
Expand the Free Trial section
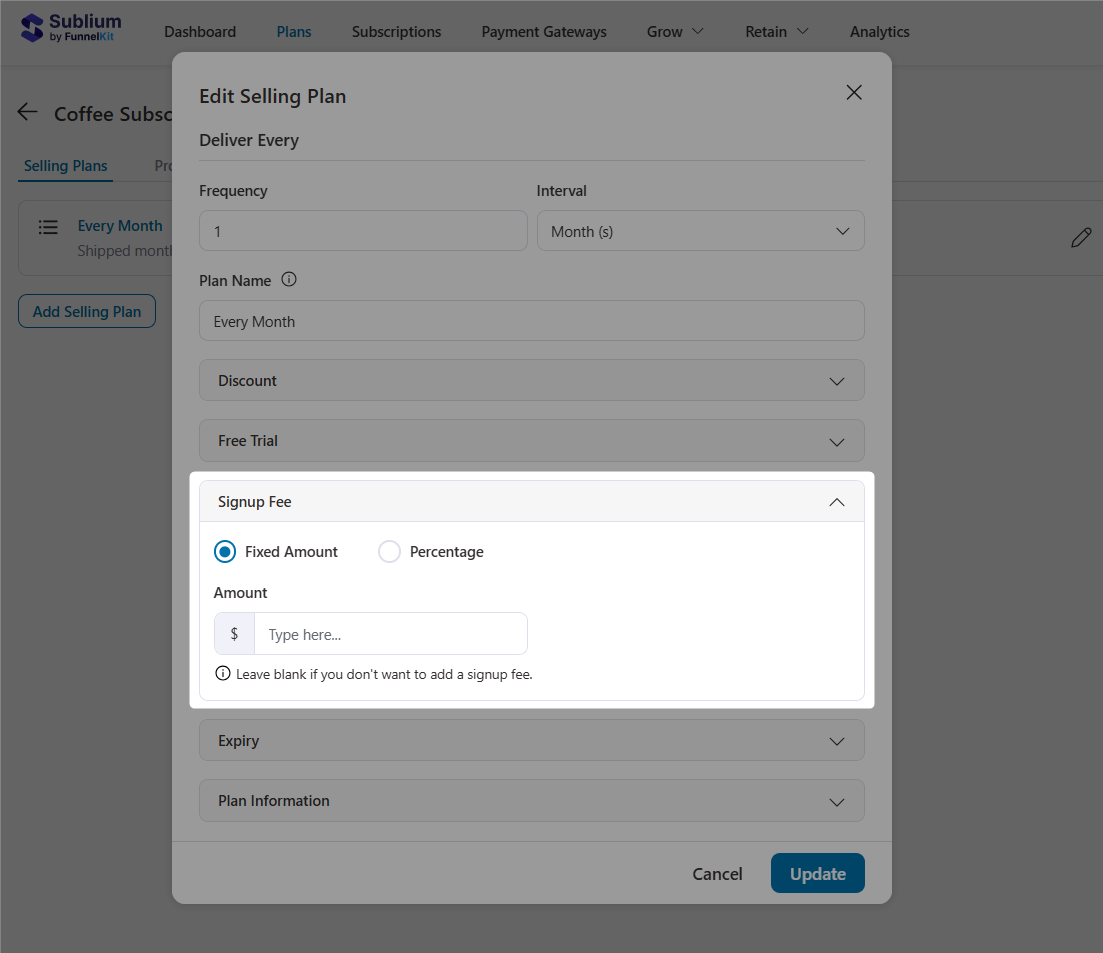tap(531, 440)
